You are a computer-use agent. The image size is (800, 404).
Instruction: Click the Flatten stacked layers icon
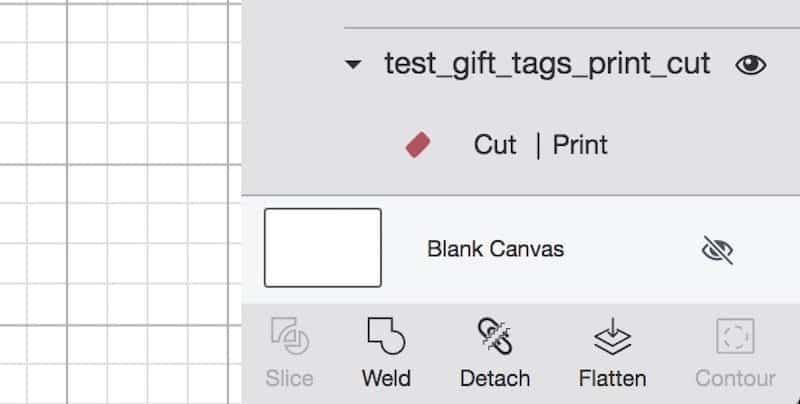click(x=612, y=336)
